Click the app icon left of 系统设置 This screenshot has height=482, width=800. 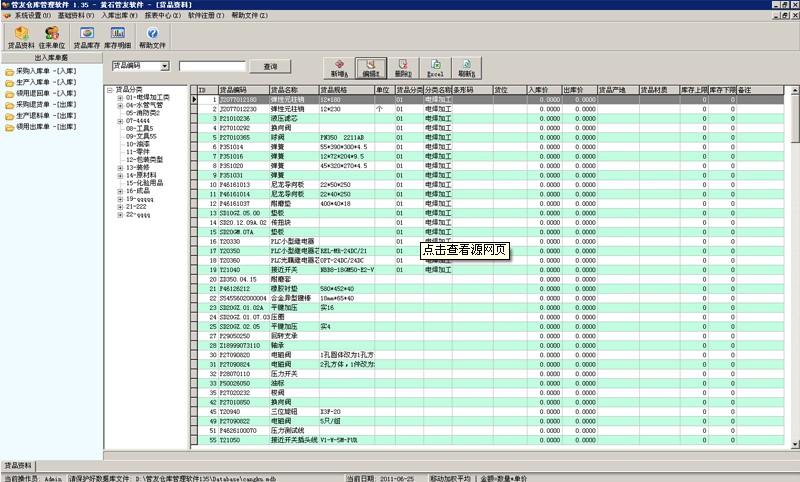click(7, 15)
